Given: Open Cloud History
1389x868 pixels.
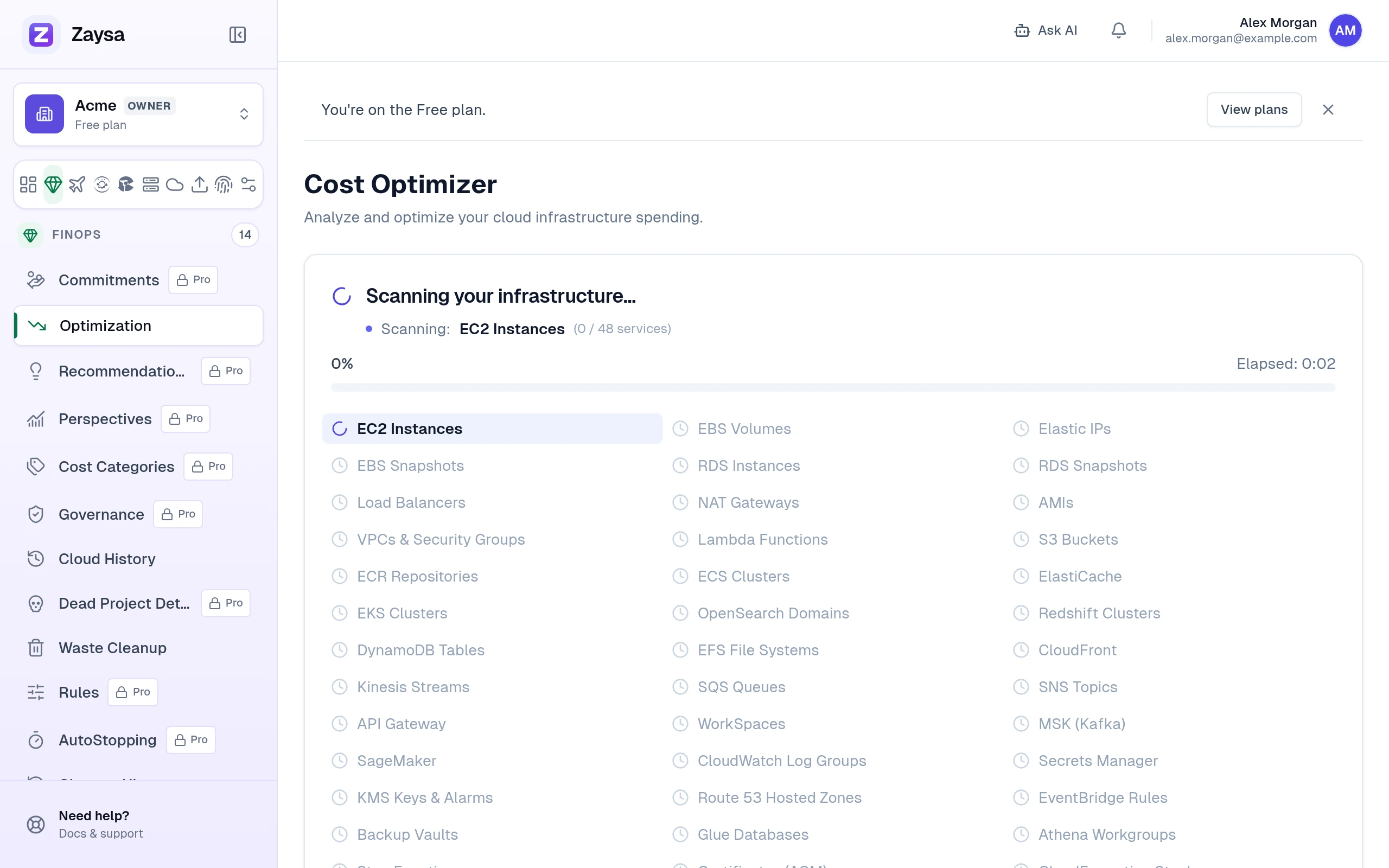Looking at the screenshot, I should coord(138,559).
